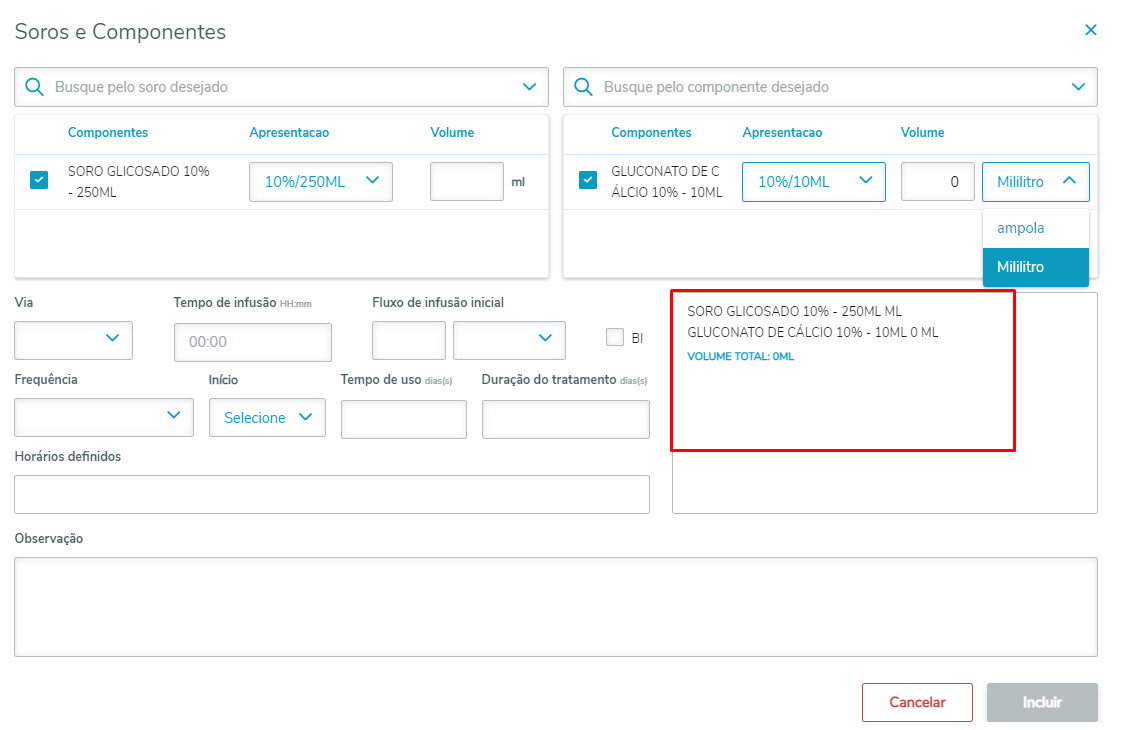Open the Início Selecione dropdown
The width and height of the screenshot is (1123, 730).
pos(267,417)
